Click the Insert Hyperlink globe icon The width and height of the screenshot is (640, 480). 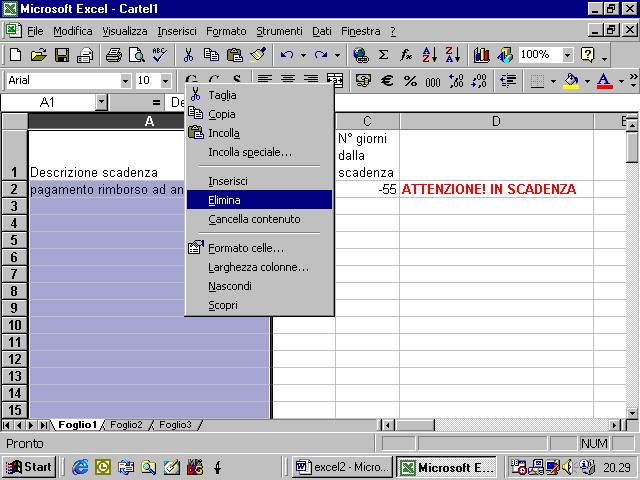361,55
